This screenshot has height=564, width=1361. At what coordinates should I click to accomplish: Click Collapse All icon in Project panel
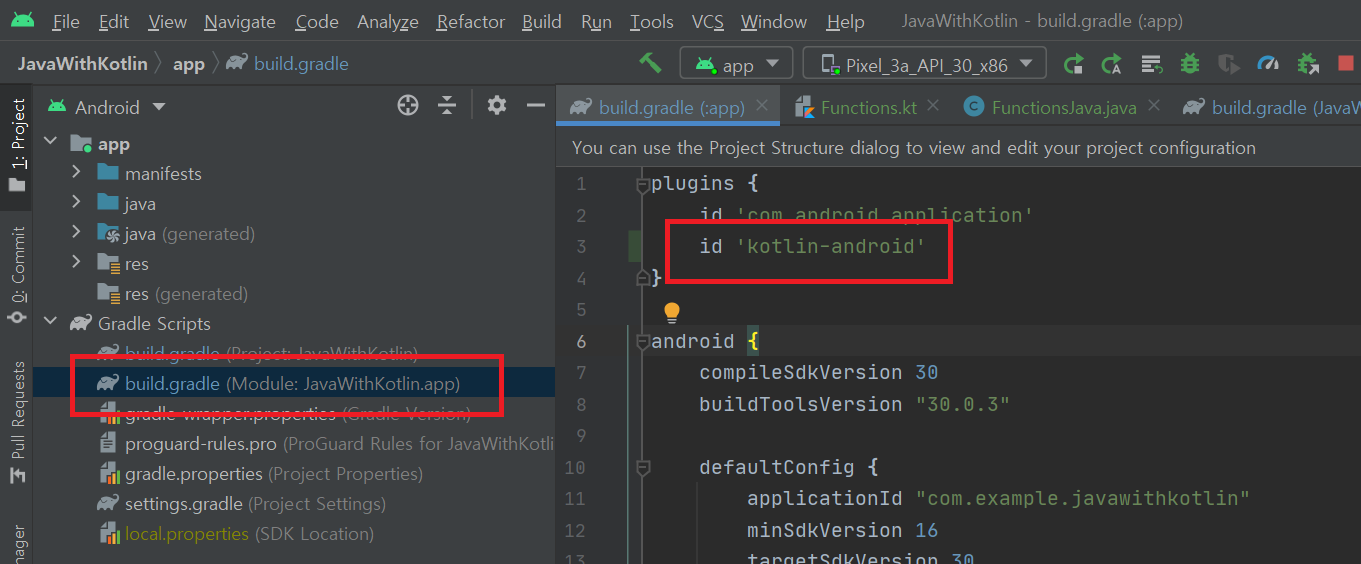pyautogui.click(x=447, y=105)
